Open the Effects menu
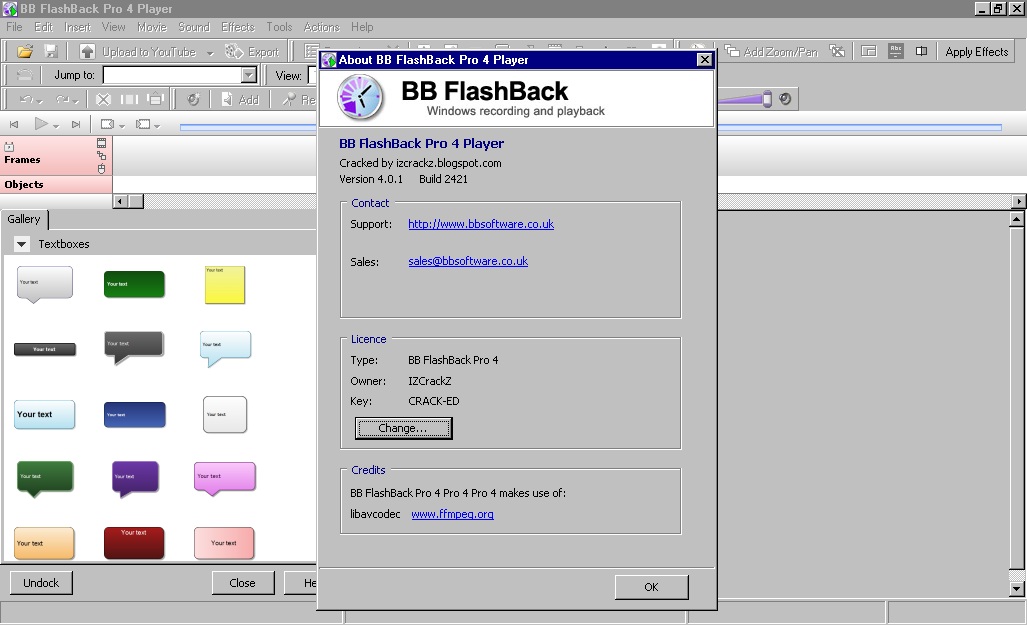The image size is (1027, 626). [x=238, y=27]
